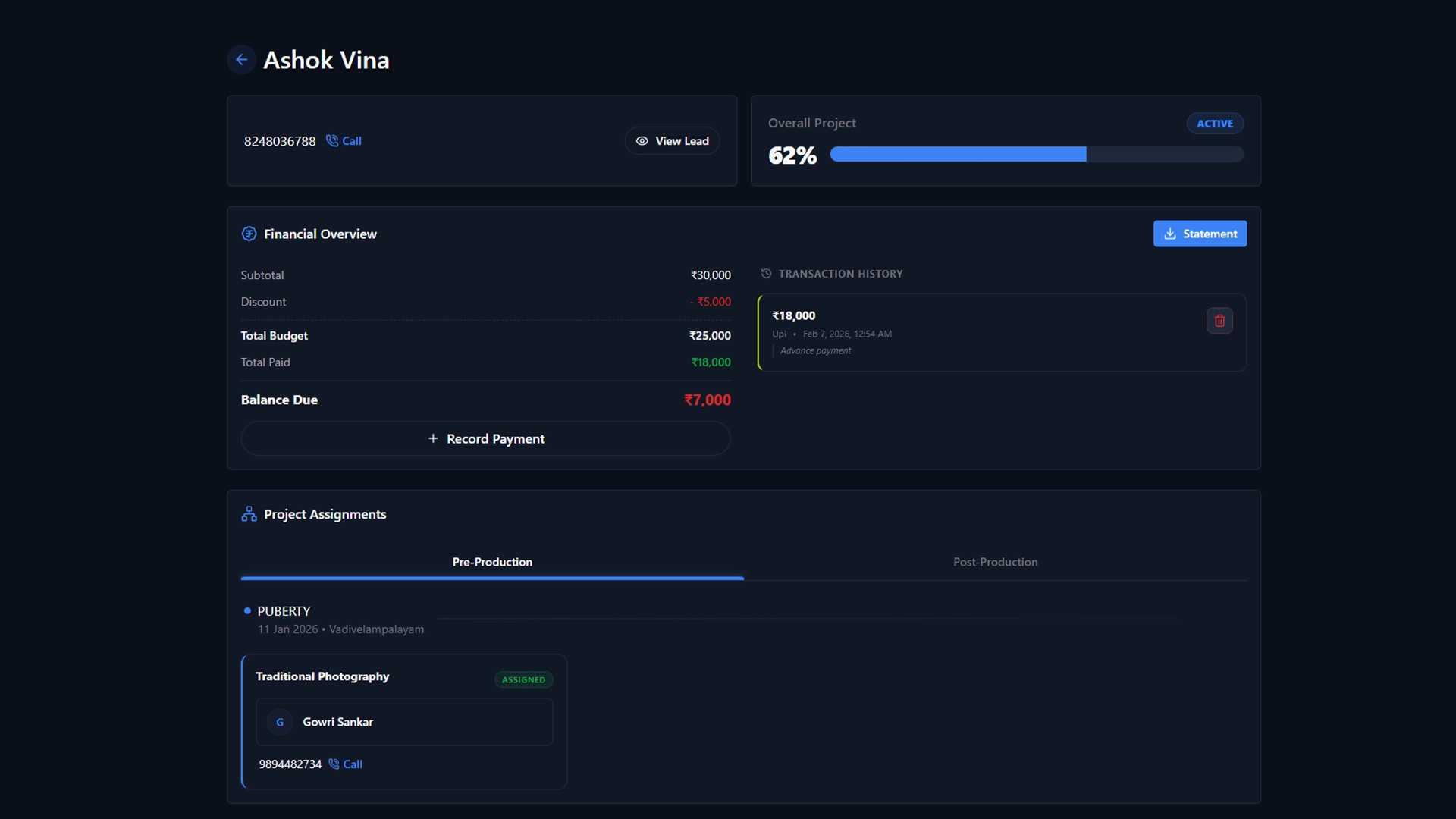Click the eye icon in View Lead
This screenshot has height=819, width=1456.
[642, 141]
